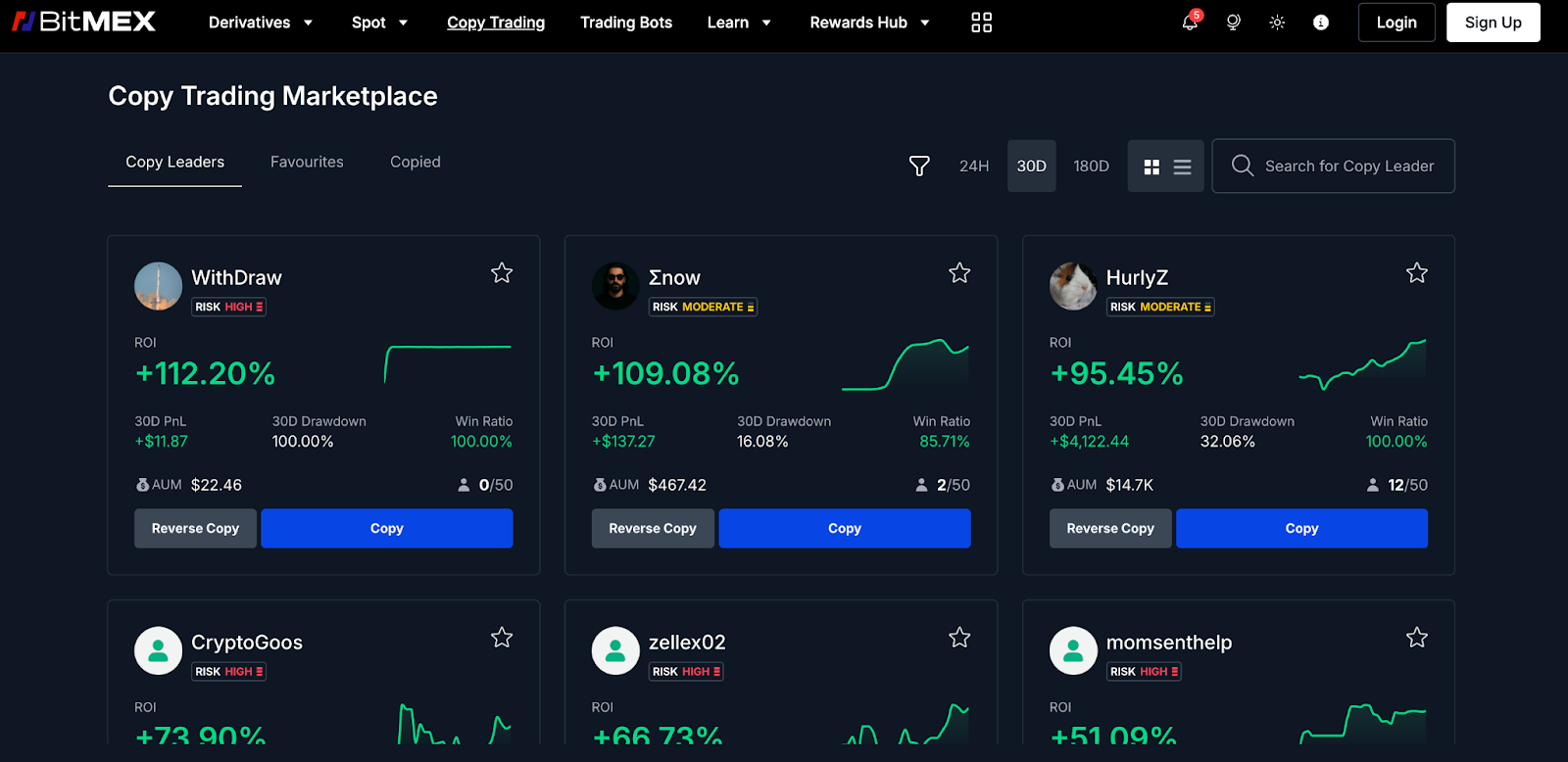Switch to list view layout
The height and width of the screenshot is (762, 1568).
click(1182, 167)
